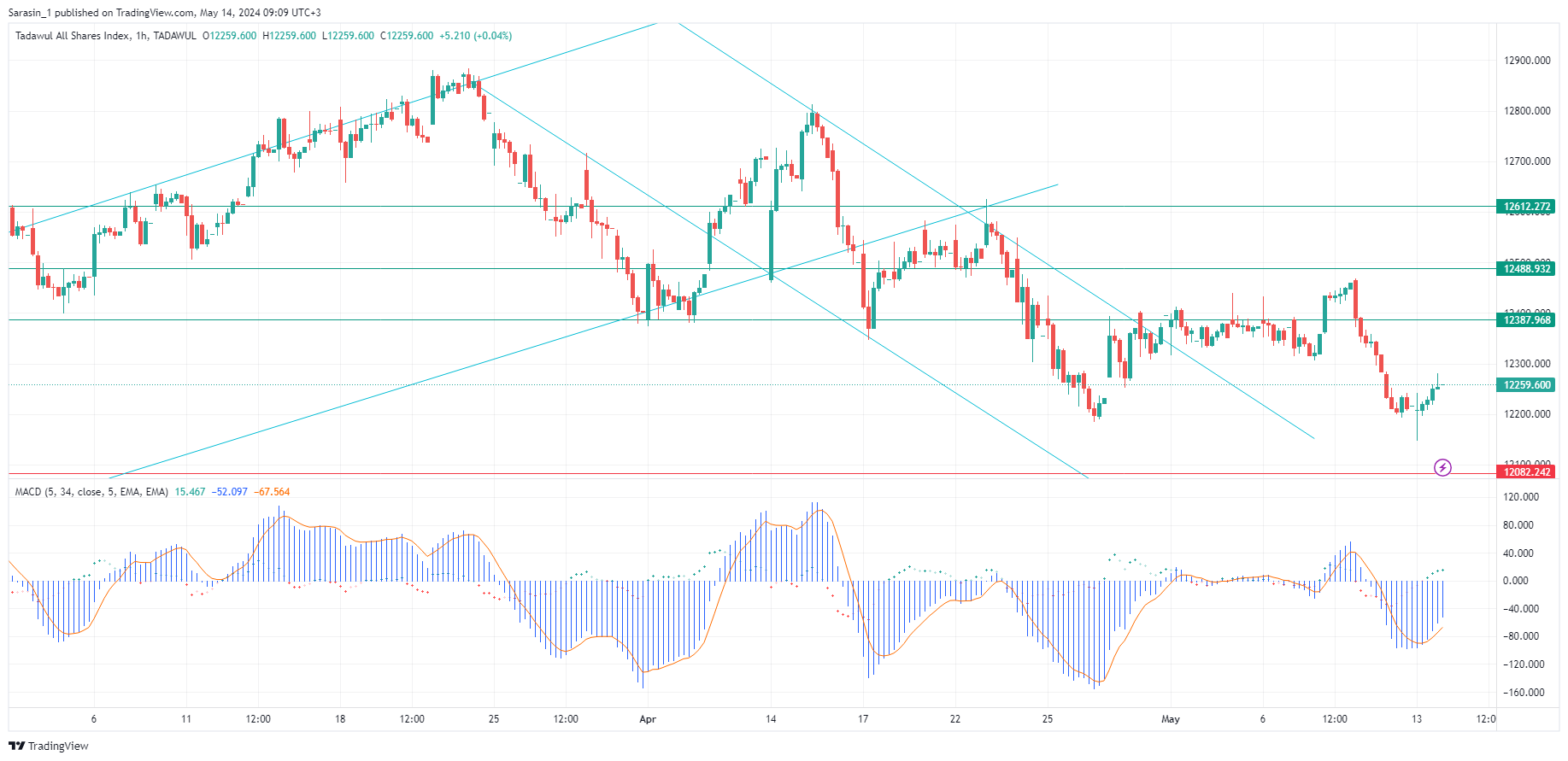Click the 11 date on time axis
The width and height of the screenshot is (1568, 761).
pyautogui.click(x=186, y=719)
